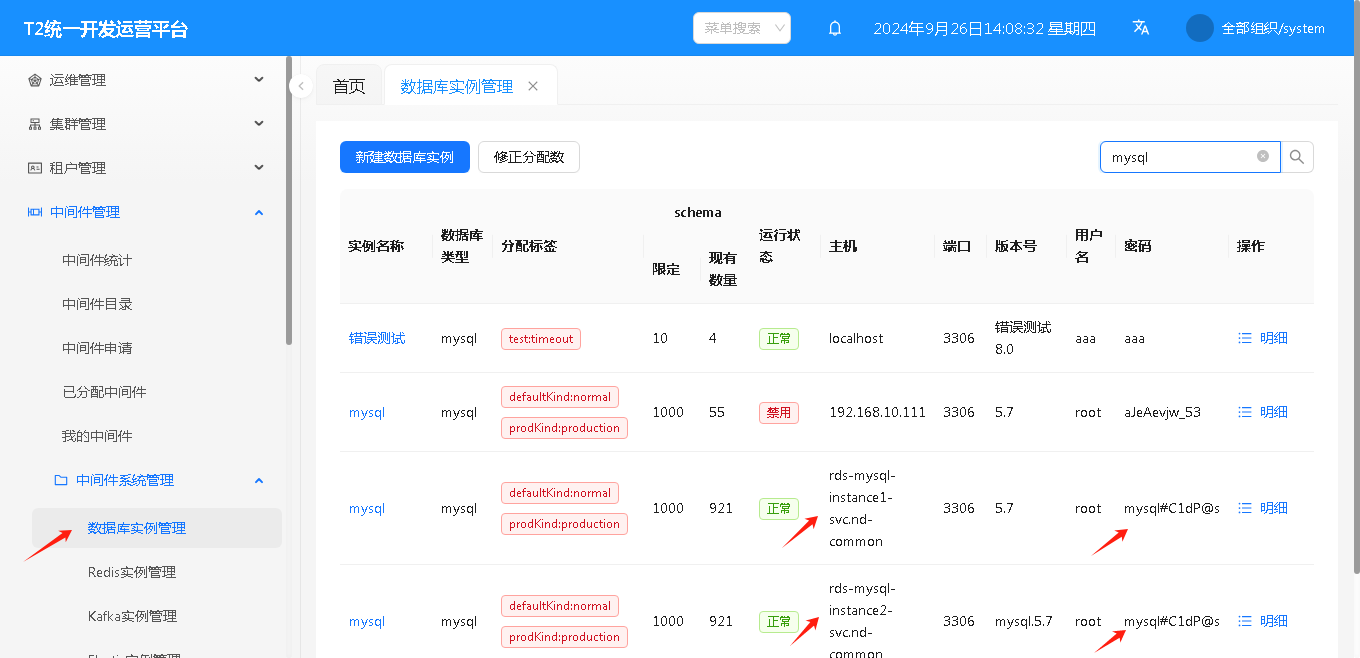
Task: Open Redis实例管理 in sidebar
Action: click(132, 572)
